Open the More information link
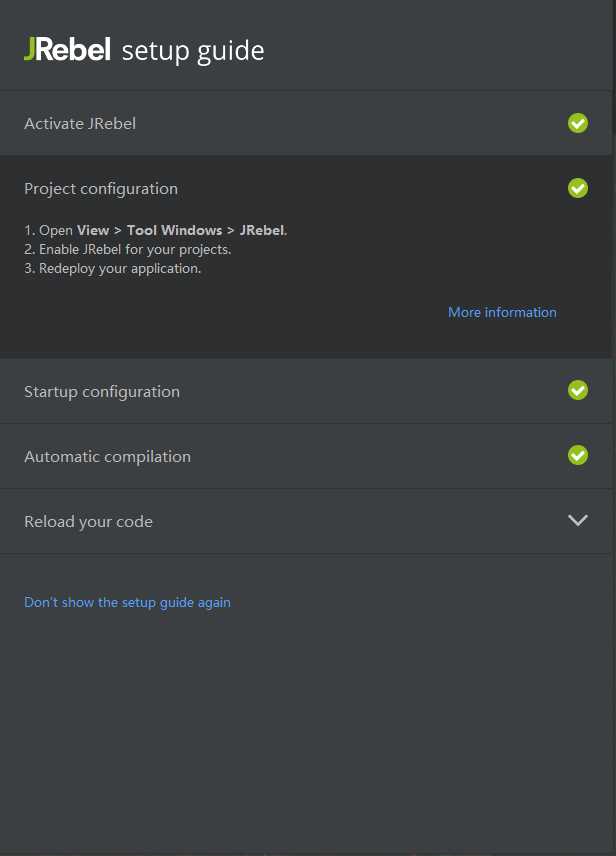The width and height of the screenshot is (616, 856). [502, 313]
